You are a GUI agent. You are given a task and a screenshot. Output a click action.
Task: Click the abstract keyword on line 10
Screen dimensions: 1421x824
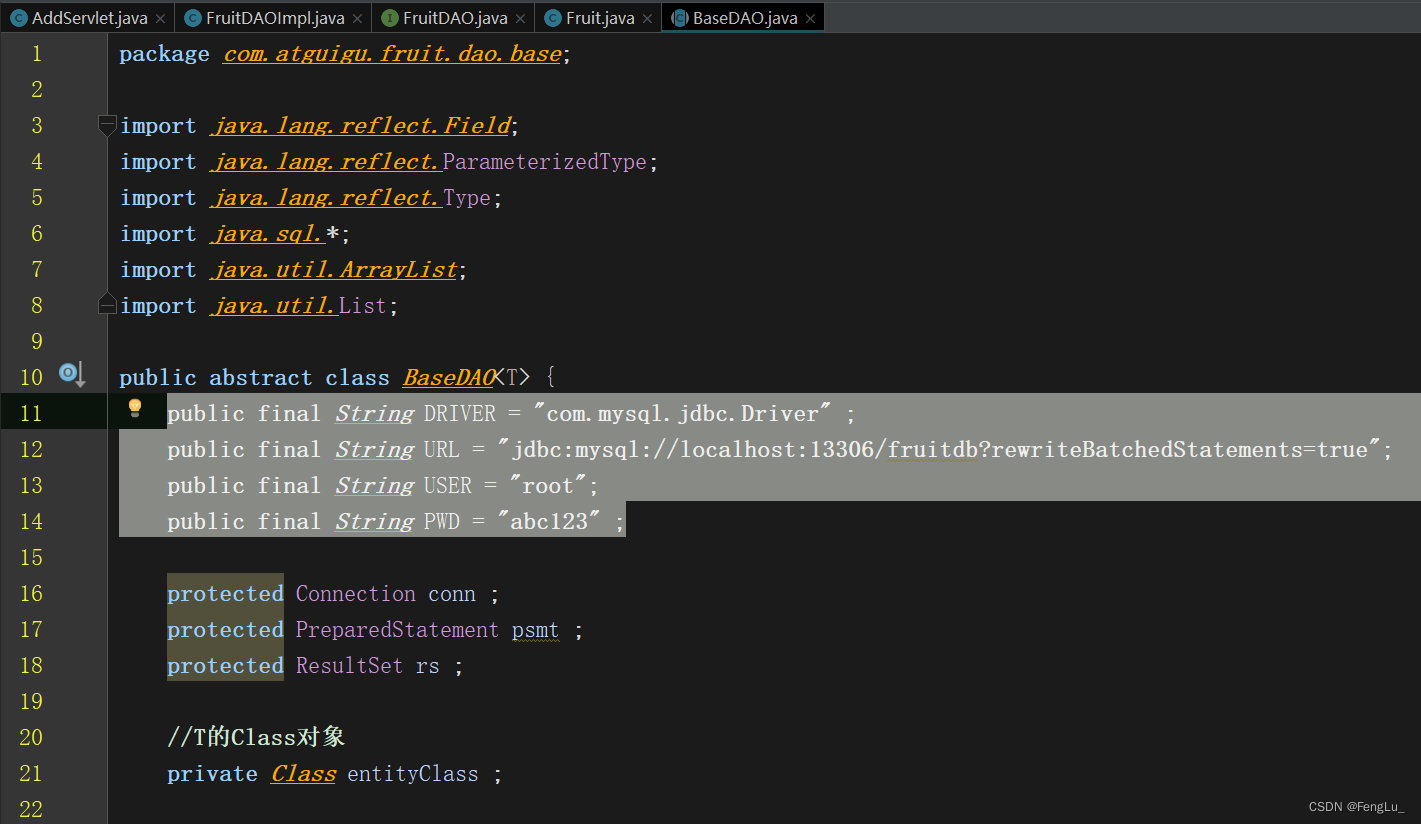(260, 378)
